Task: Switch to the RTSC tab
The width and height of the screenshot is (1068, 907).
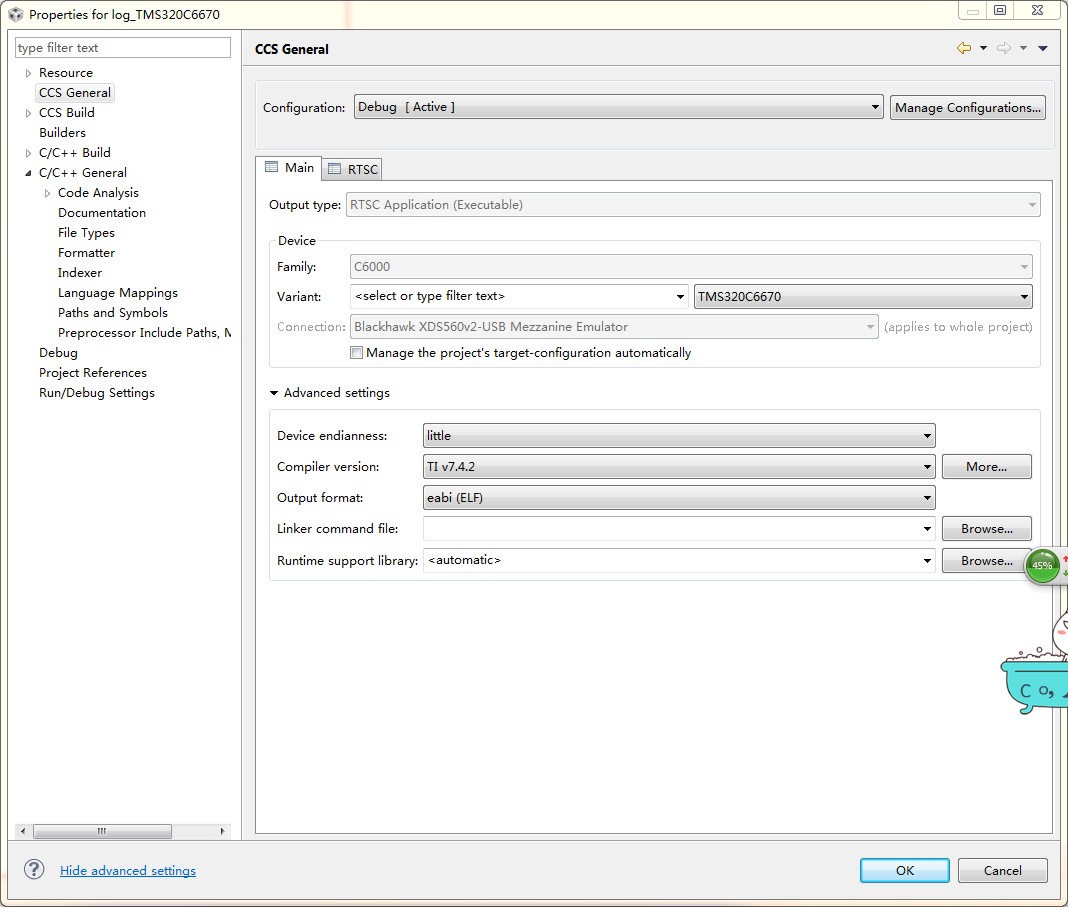Action: tap(353, 169)
